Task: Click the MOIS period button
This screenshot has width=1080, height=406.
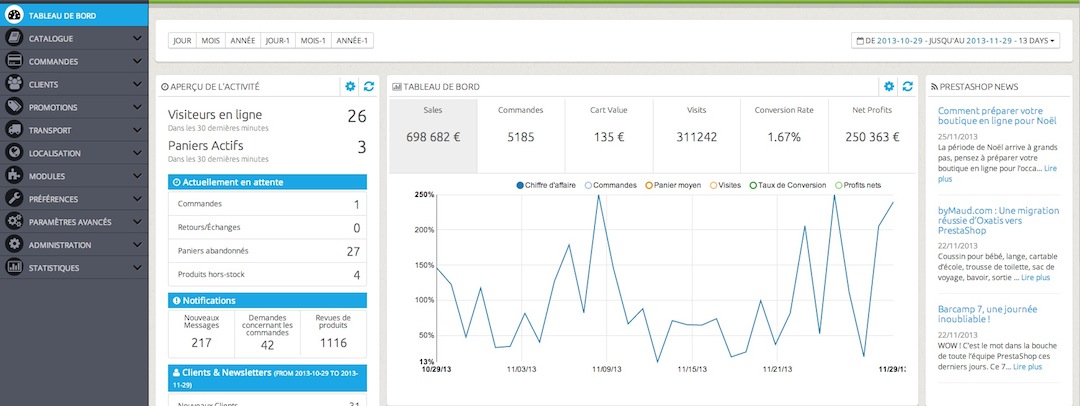Action: coord(210,41)
